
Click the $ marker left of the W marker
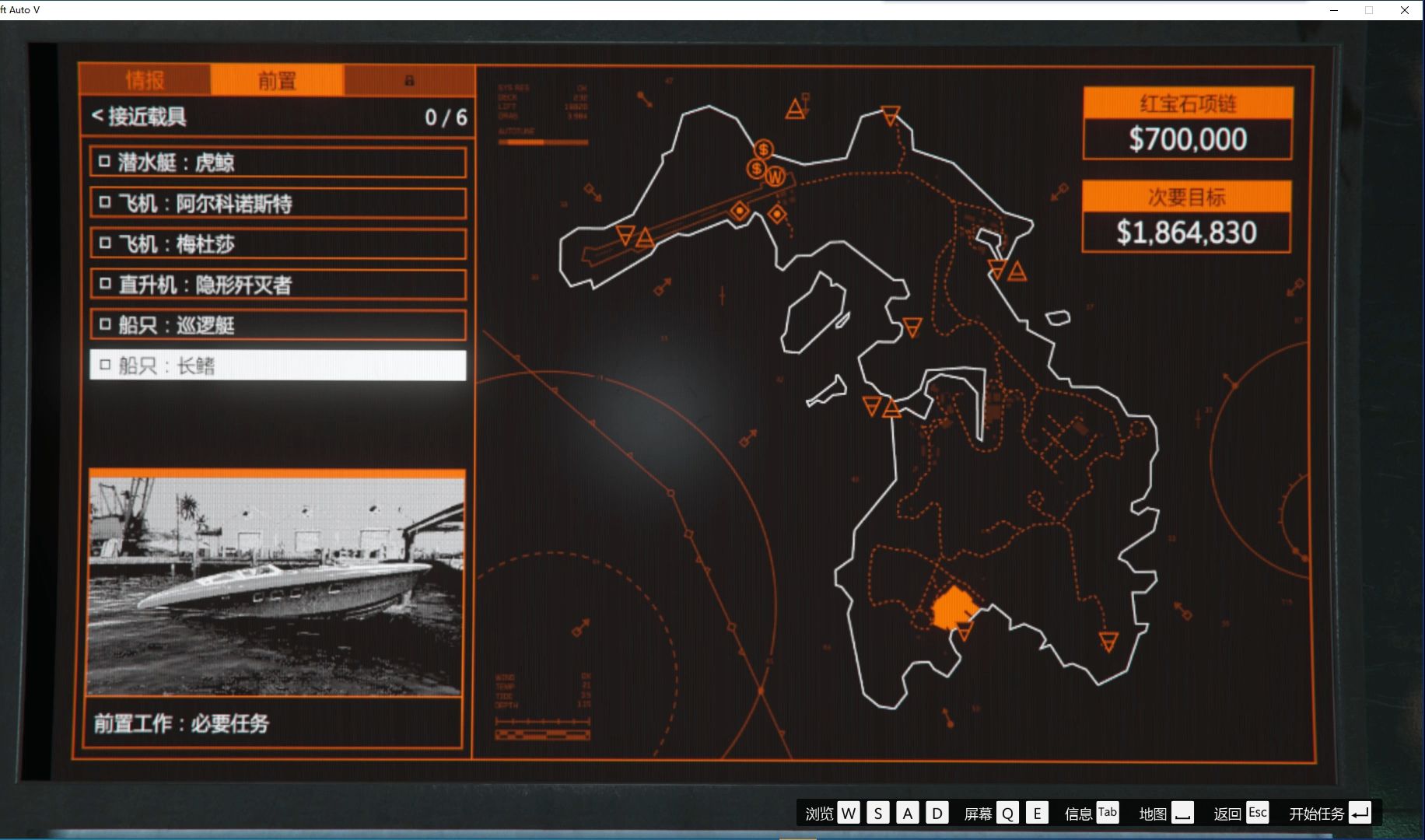756,168
